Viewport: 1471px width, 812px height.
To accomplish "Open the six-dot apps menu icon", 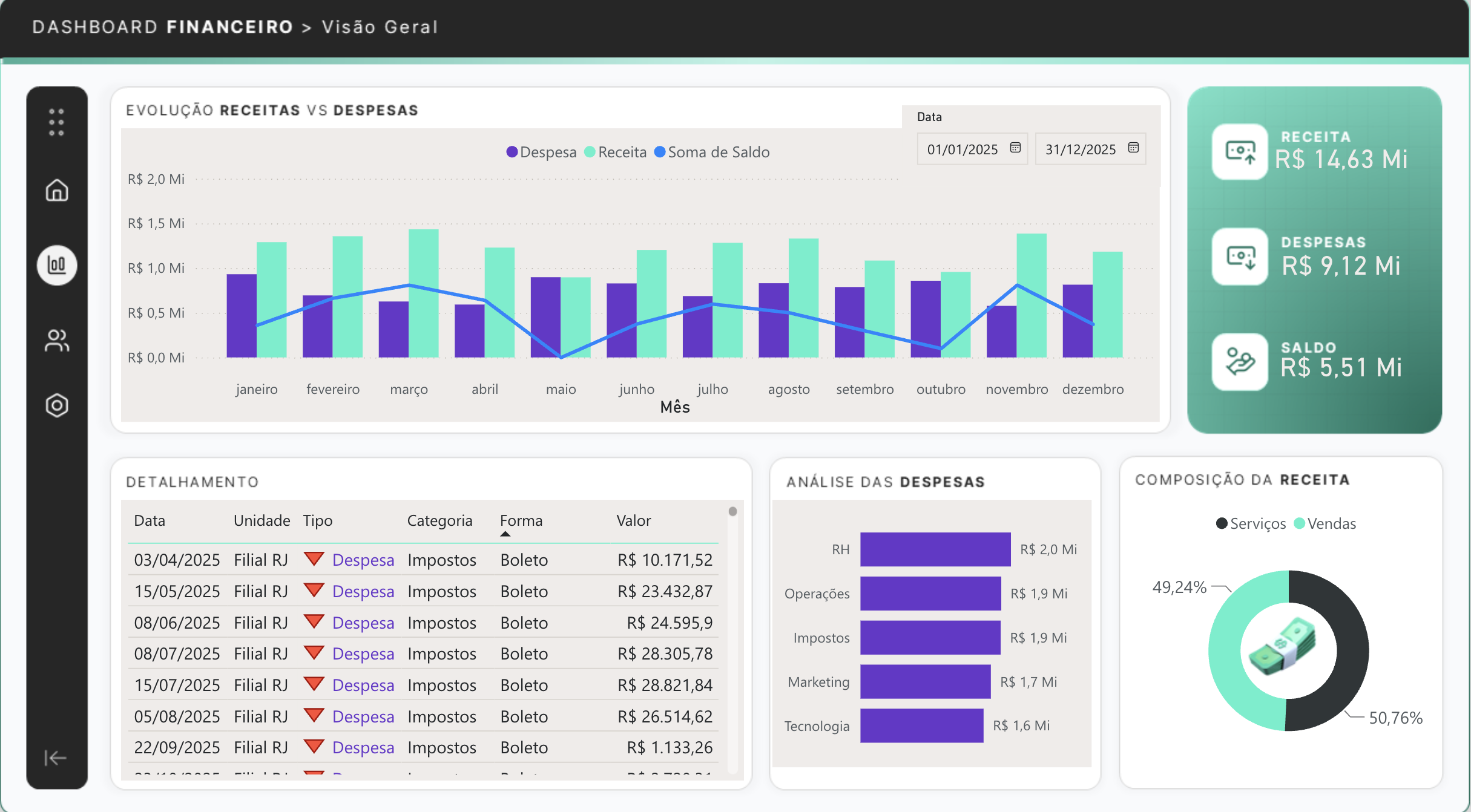I will point(56,122).
